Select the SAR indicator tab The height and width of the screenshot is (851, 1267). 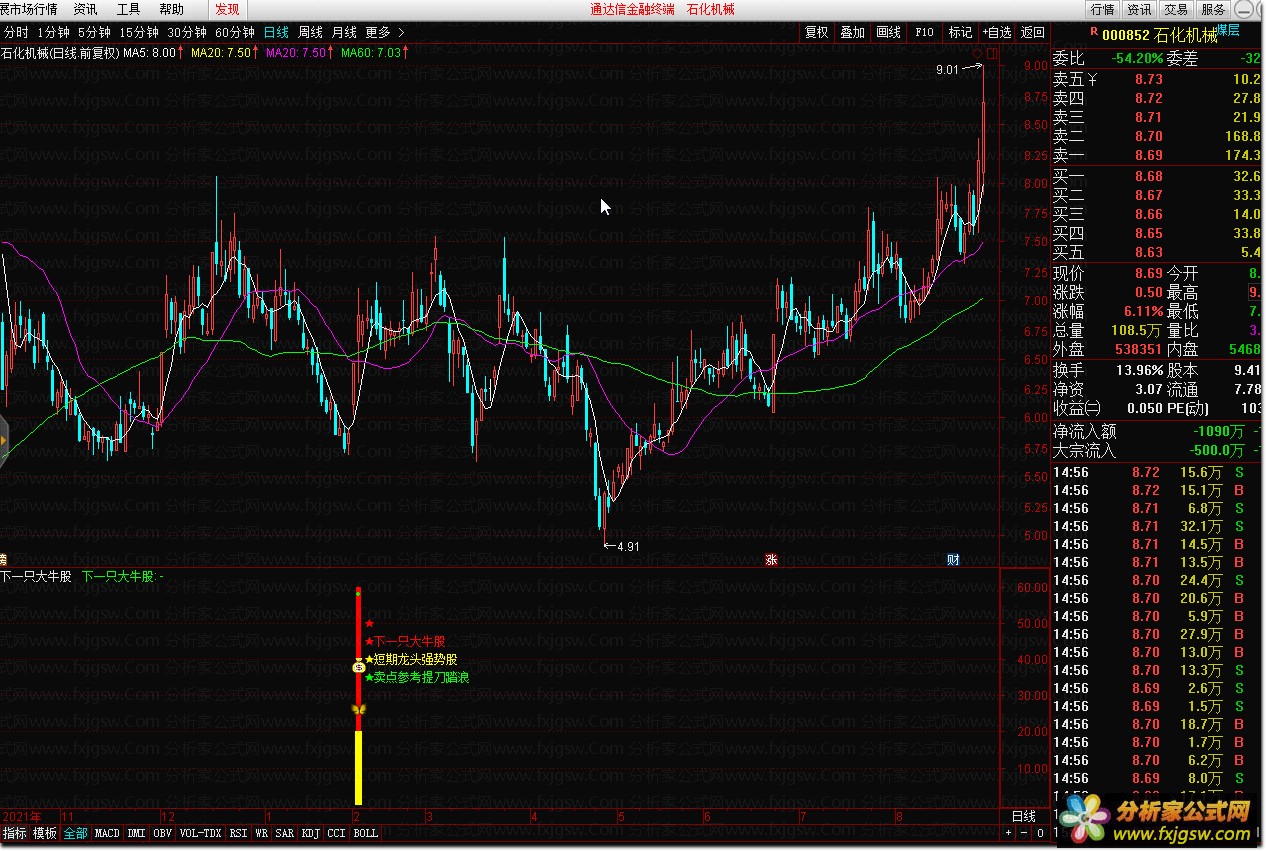coord(285,833)
